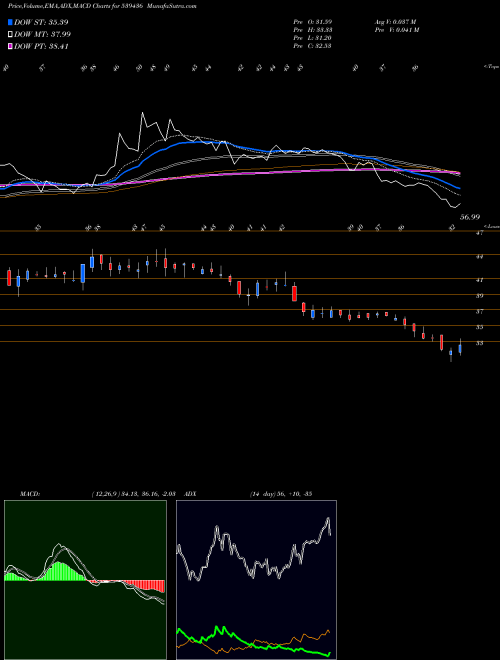
Task: Select the 'Pre H: 33.33' high value
Action: pyautogui.click(x=313, y=30)
